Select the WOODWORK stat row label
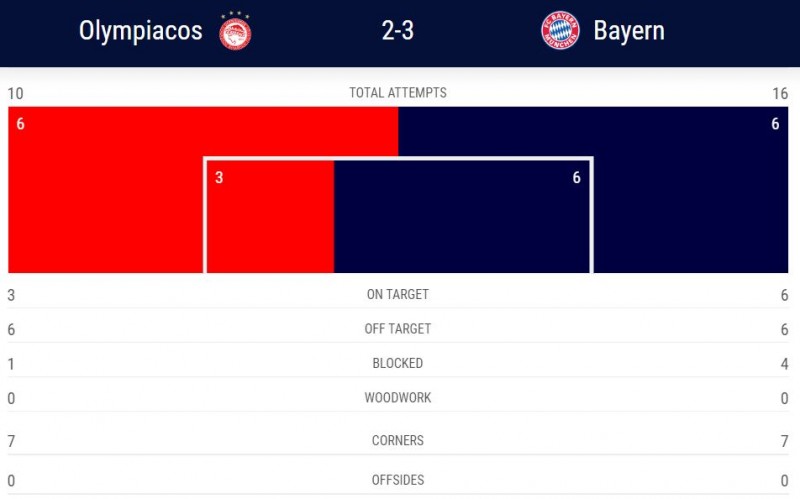800x499 pixels. pyautogui.click(x=398, y=397)
